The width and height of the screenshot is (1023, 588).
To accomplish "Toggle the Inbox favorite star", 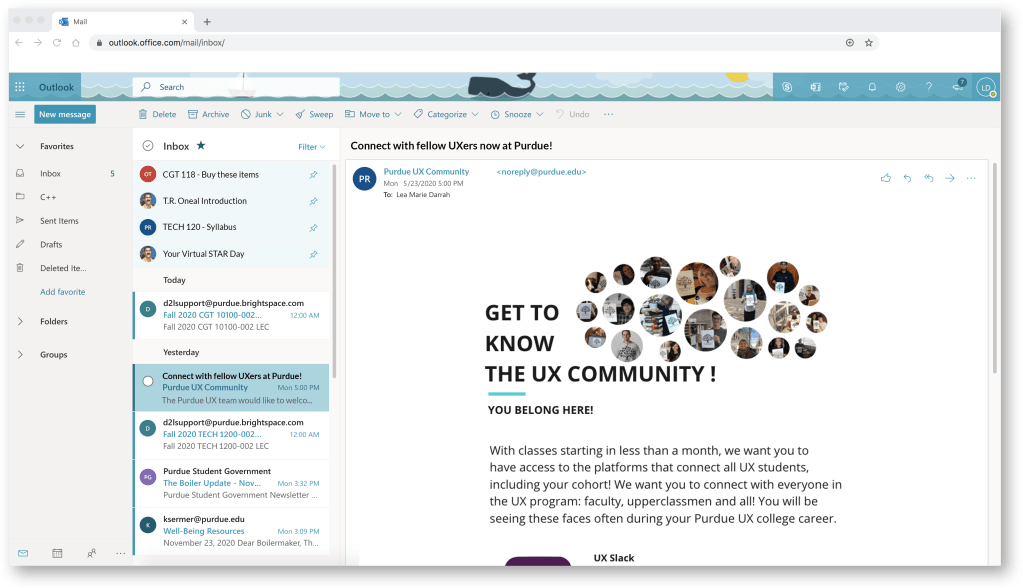I will pos(200,146).
